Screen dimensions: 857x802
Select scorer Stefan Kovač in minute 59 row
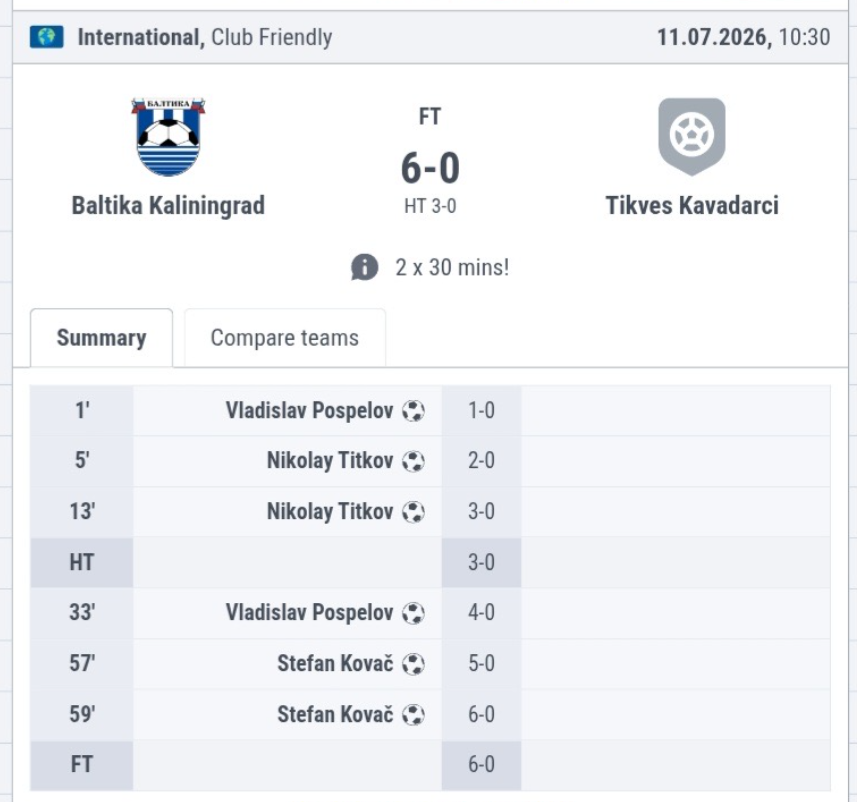[x=335, y=715]
